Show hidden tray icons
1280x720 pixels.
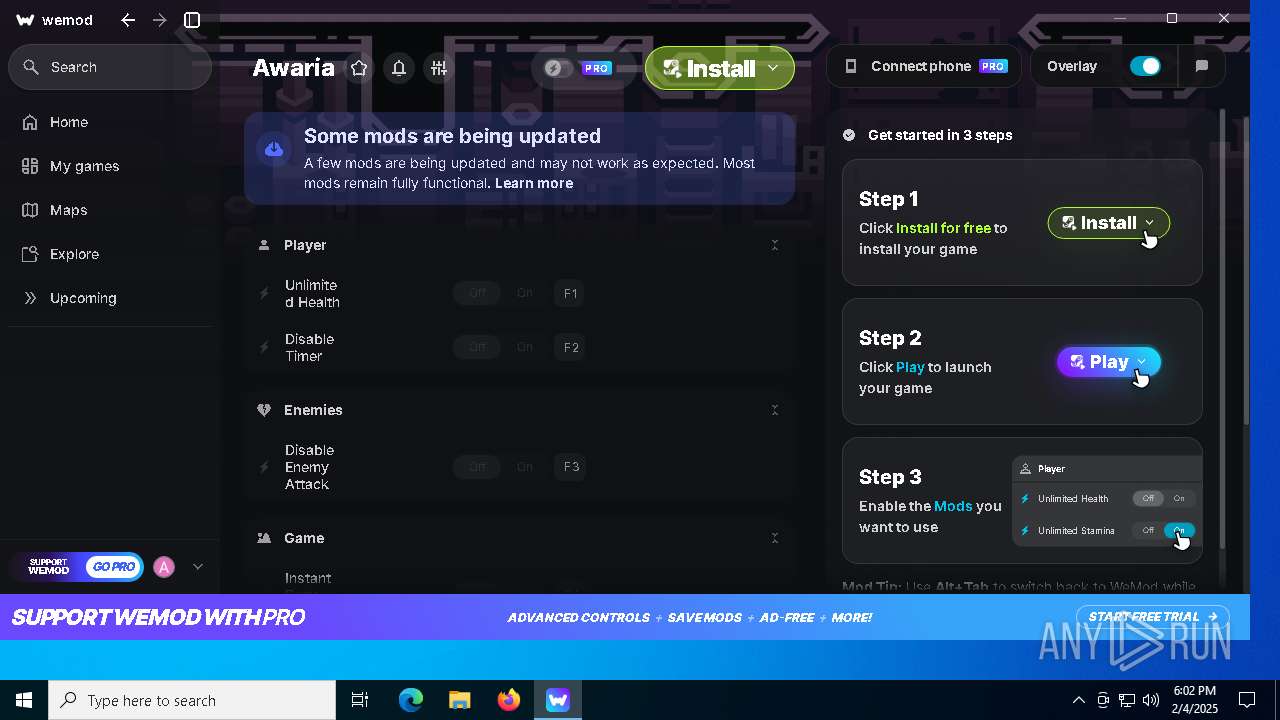1078,700
